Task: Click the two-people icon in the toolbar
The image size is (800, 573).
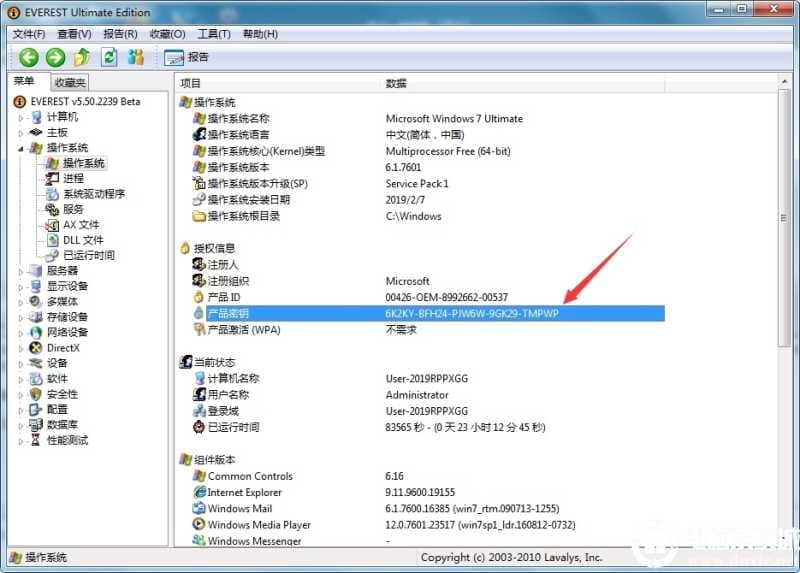Action: [136, 57]
